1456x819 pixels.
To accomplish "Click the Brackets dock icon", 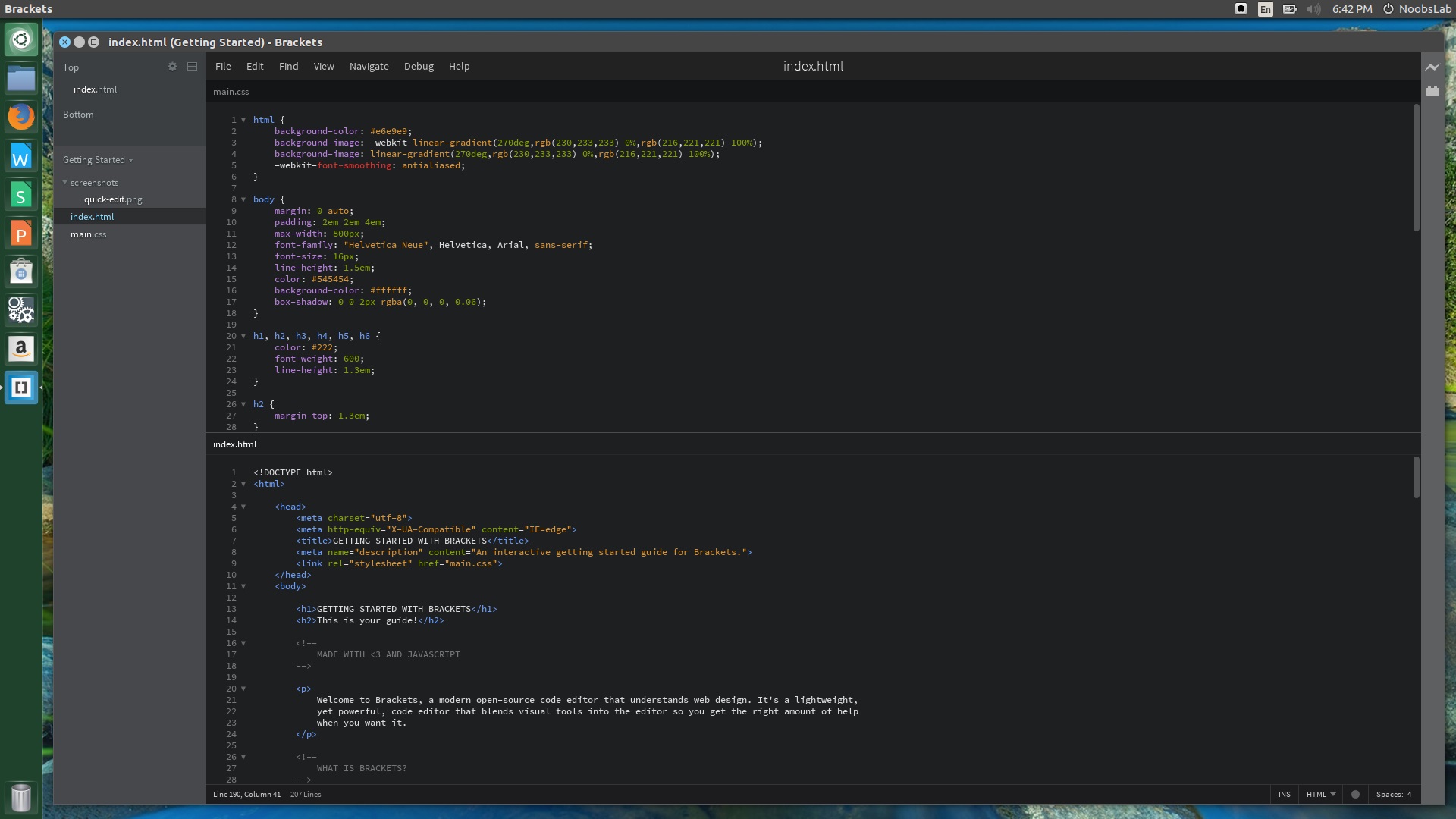I will [21, 388].
